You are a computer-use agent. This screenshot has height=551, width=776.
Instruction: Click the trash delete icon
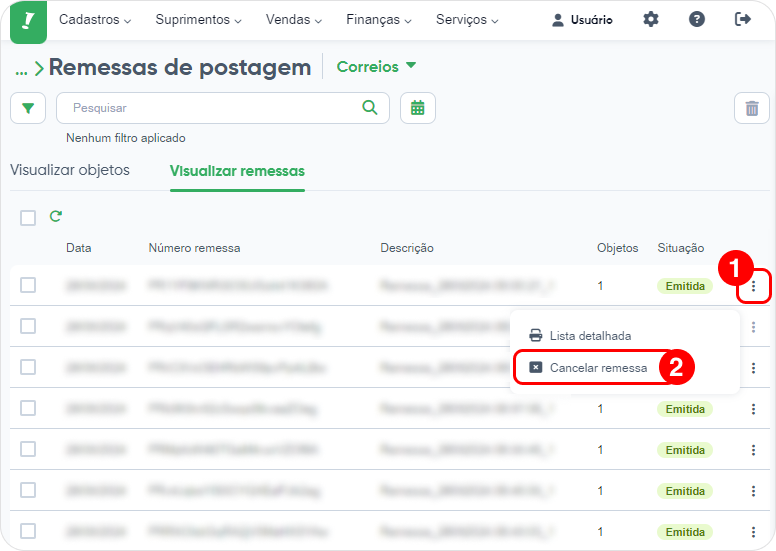[752, 108]
